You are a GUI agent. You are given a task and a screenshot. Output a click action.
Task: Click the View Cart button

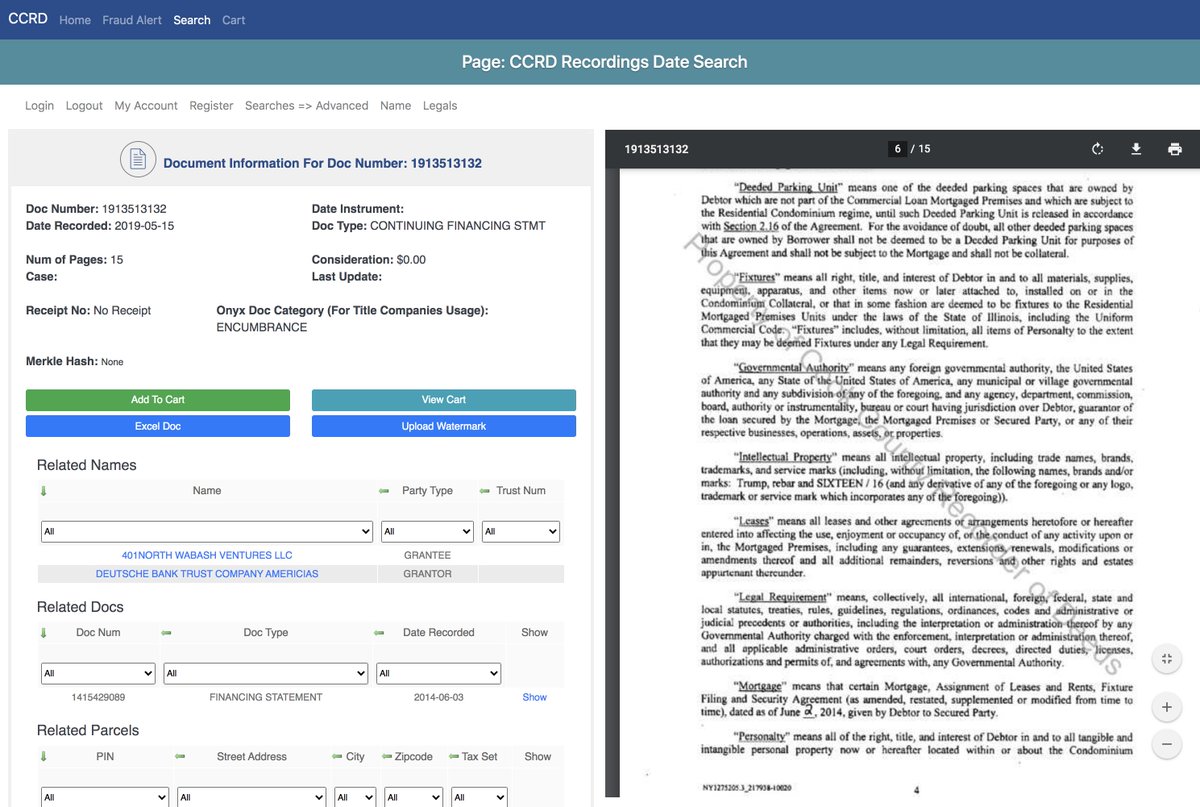pyautogui.click(x=444, y=400)
